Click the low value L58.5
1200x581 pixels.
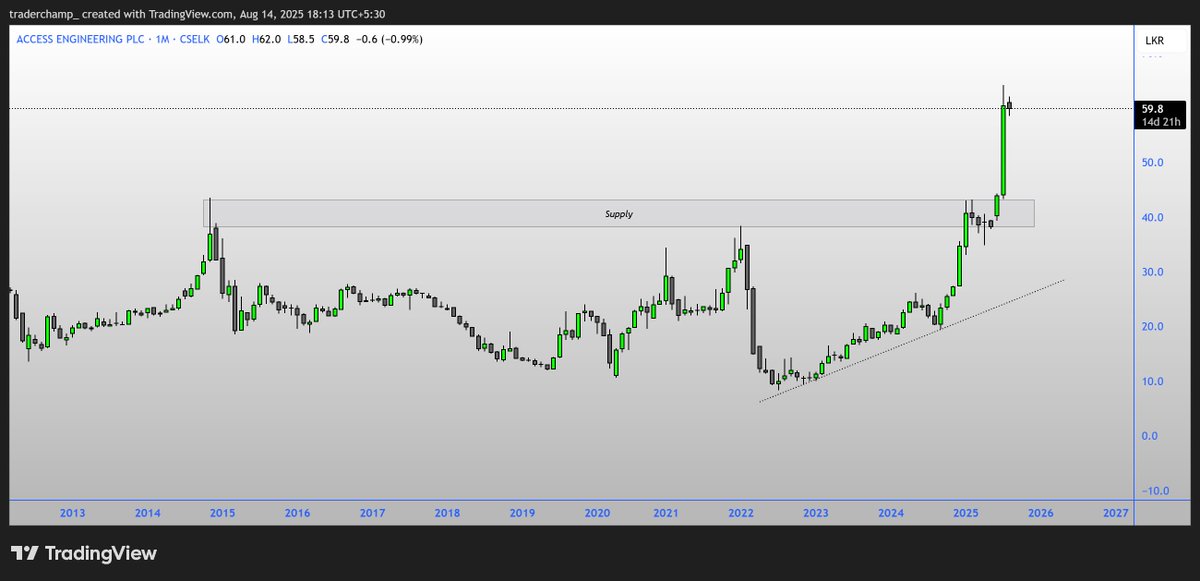pyautogui.click(x=299, y=39)
